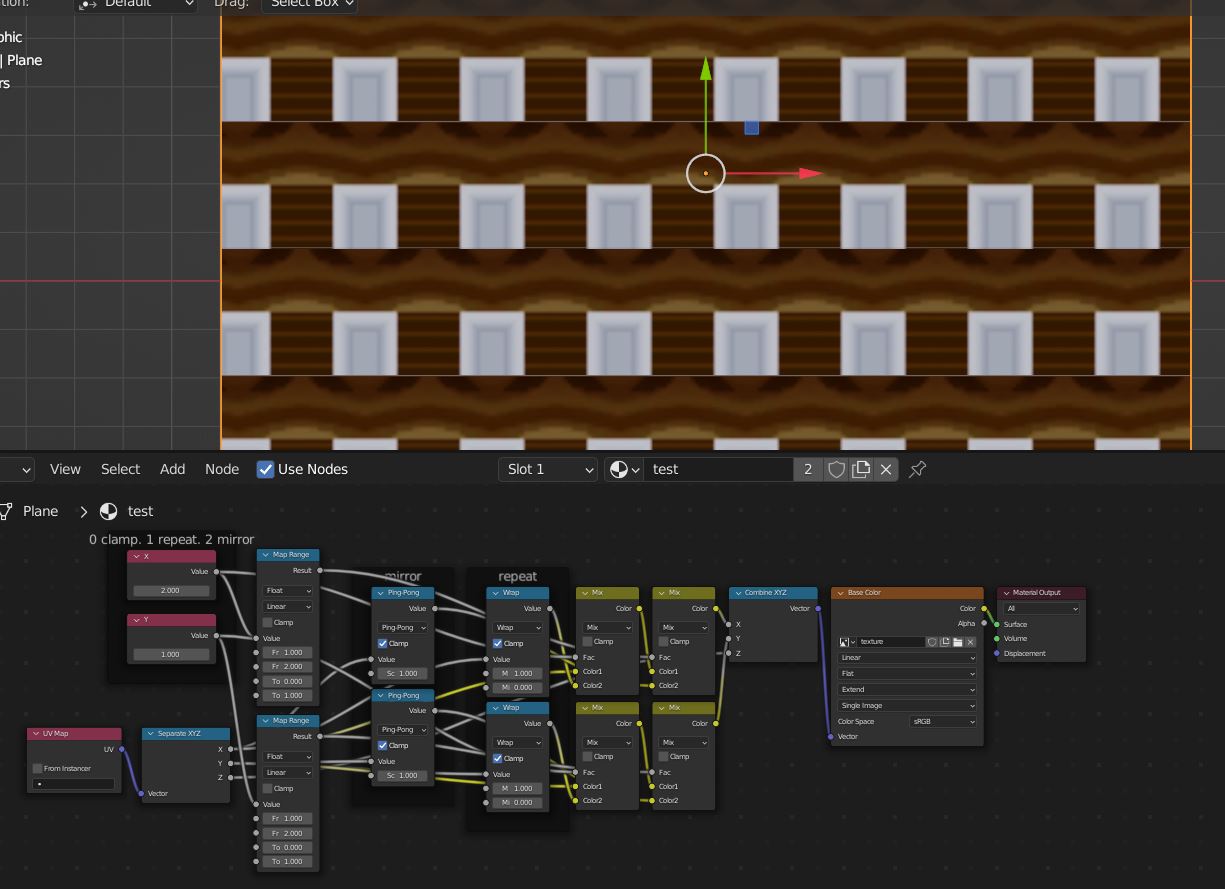Open the Flat projection dropdown
Image resolution: width=1225 pixels, height=889 pixels.
click(907, 674)
